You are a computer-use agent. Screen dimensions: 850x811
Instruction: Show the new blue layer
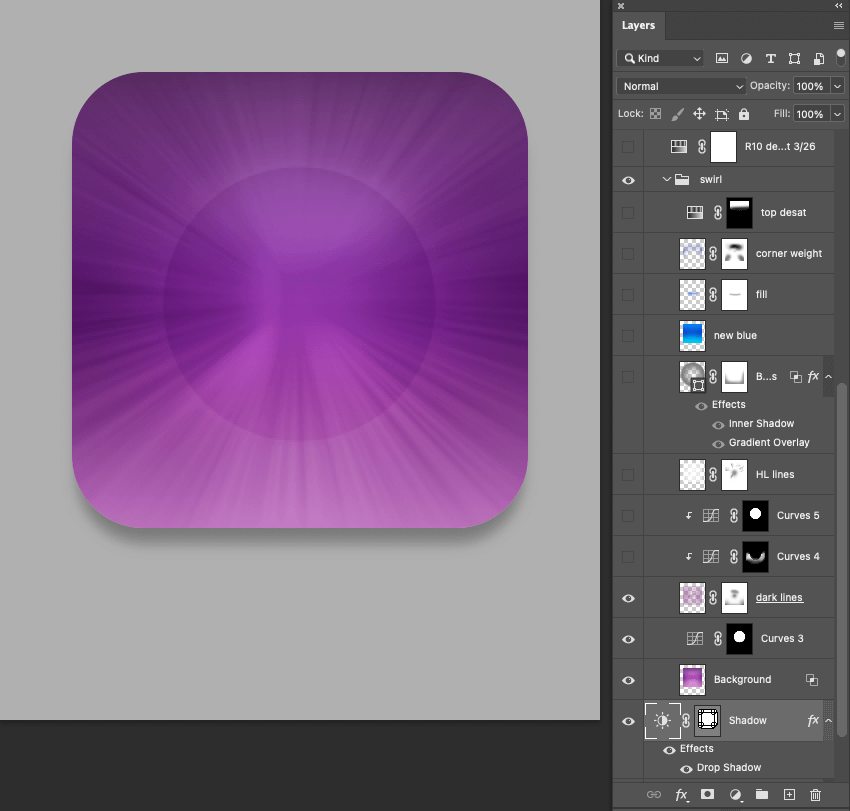(628, 336)
